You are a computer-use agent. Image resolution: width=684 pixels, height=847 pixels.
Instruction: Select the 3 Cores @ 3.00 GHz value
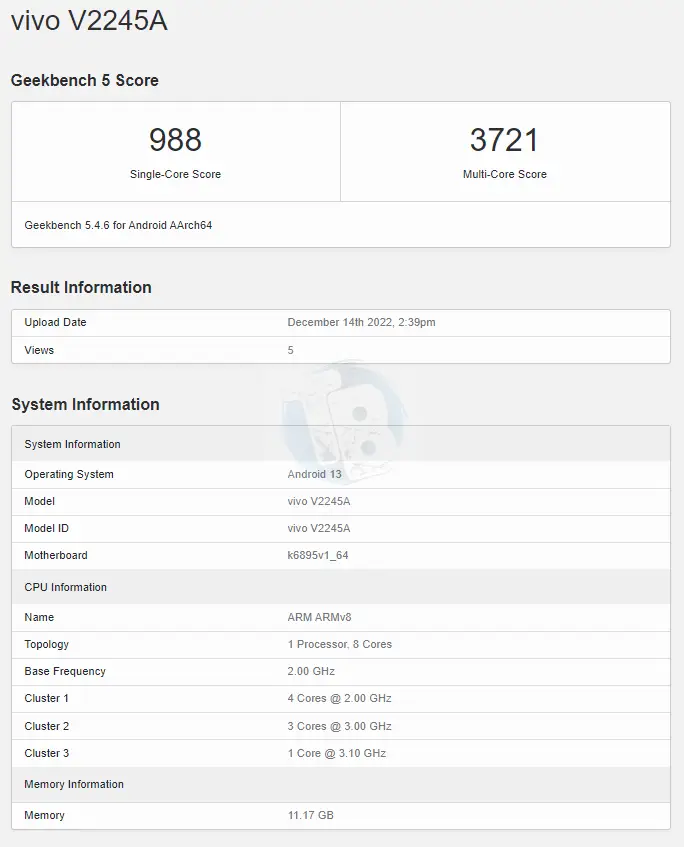(x=339, y=726)
